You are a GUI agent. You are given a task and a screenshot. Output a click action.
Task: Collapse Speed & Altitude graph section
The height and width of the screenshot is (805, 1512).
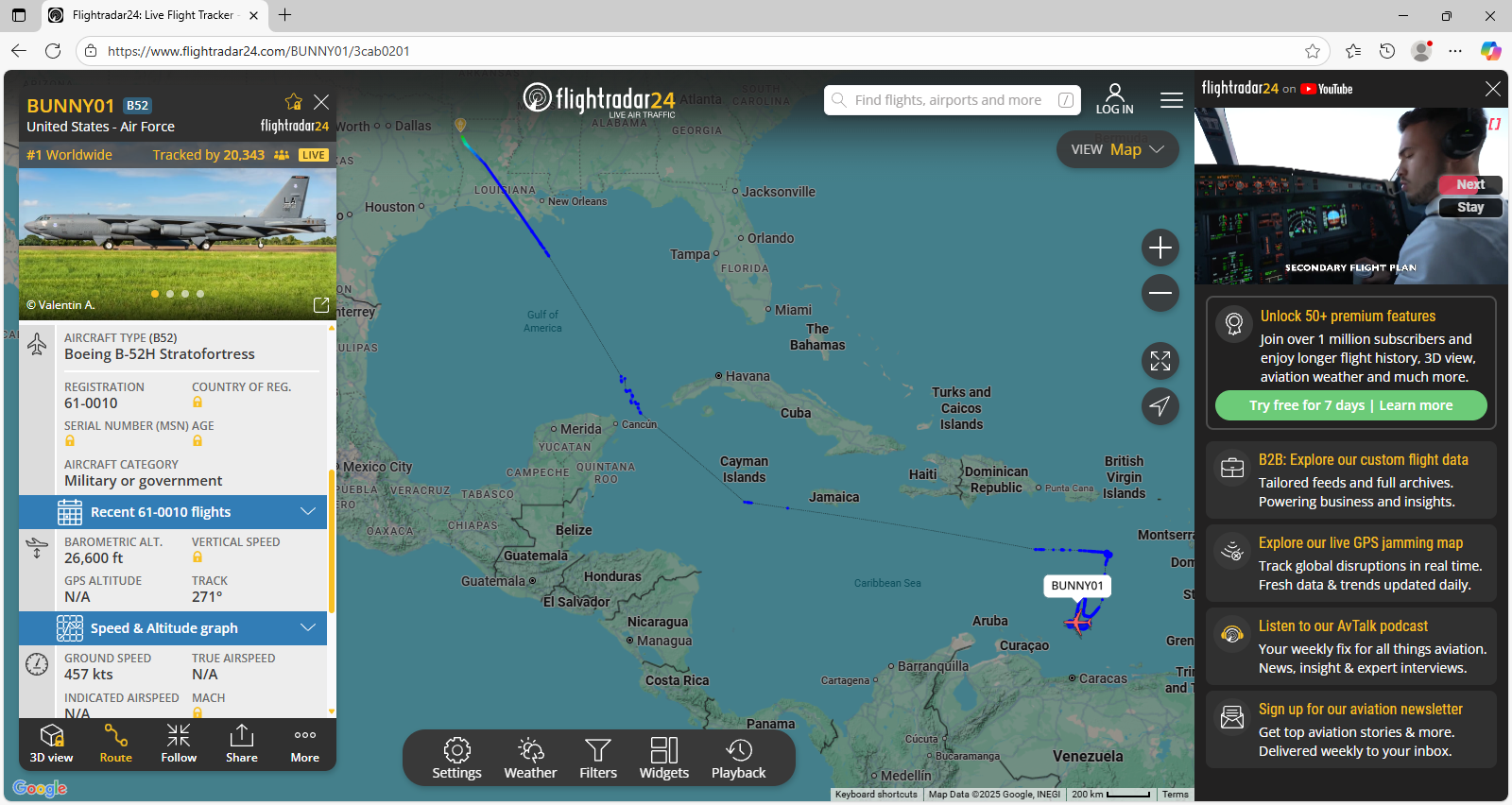(173, 628)
